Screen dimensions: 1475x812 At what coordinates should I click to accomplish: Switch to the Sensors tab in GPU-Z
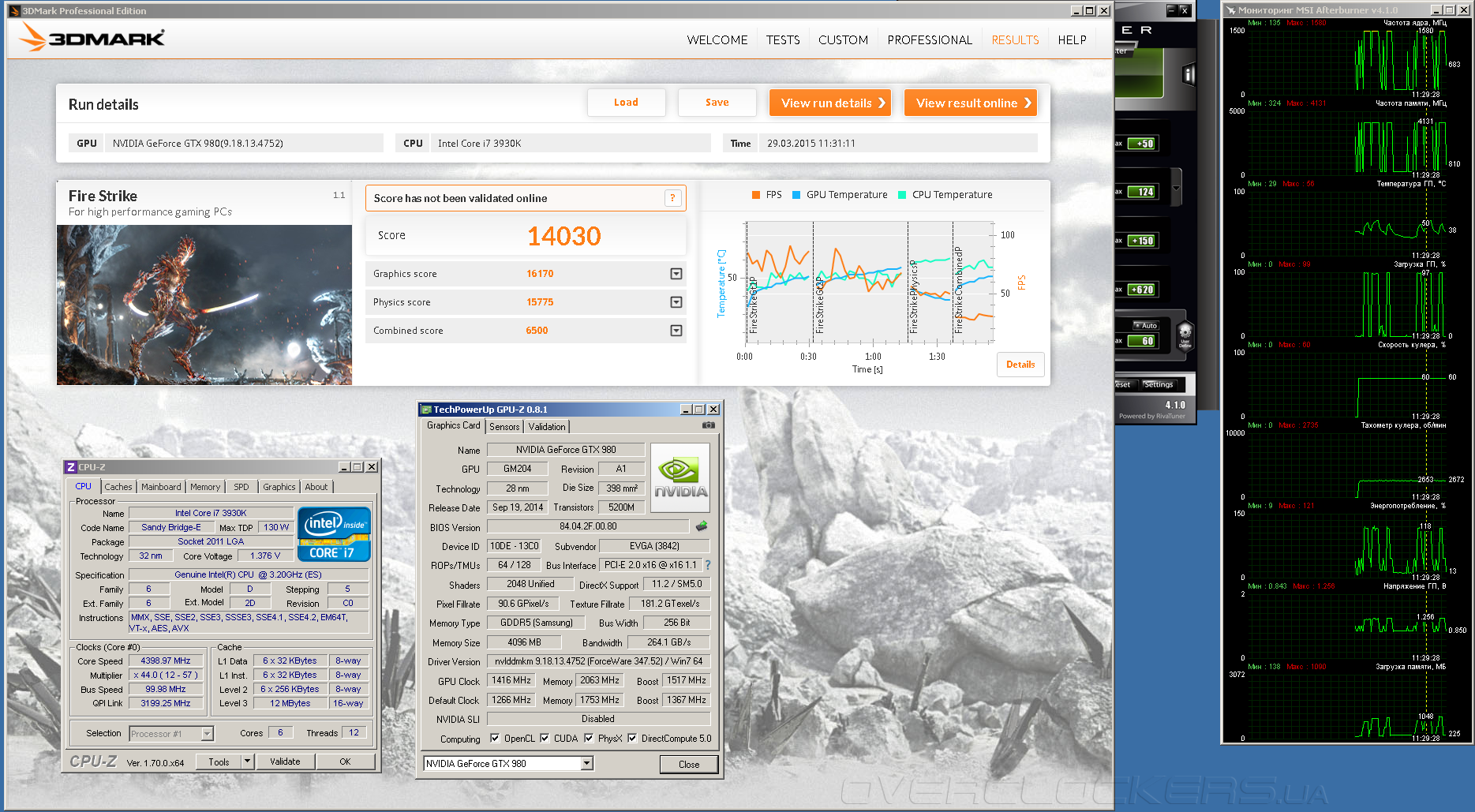pyautogui.click(x=504, y=427)
